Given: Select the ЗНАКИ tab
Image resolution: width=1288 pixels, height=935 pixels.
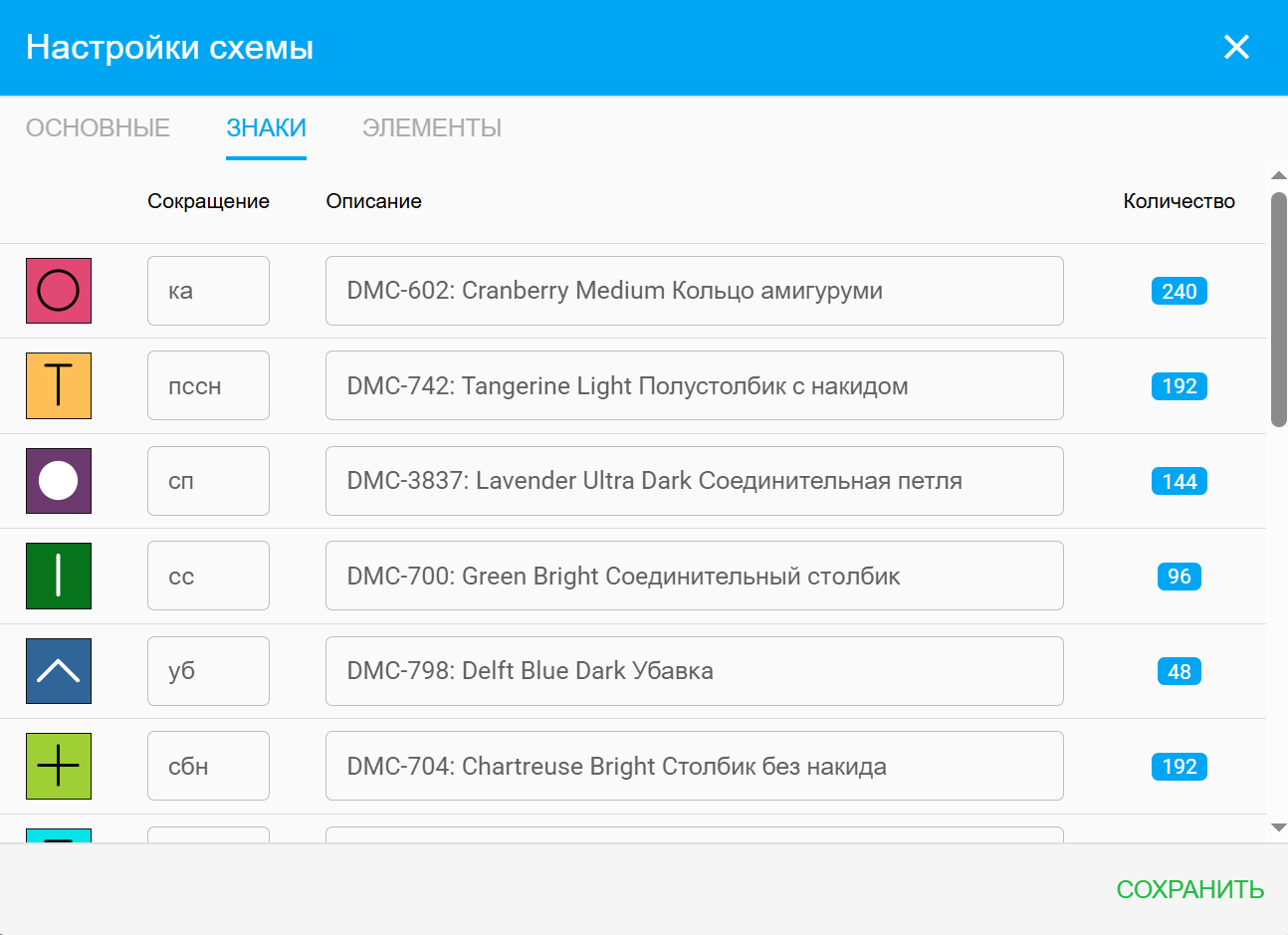Looking at the screenshot, I should pos(266,128).
